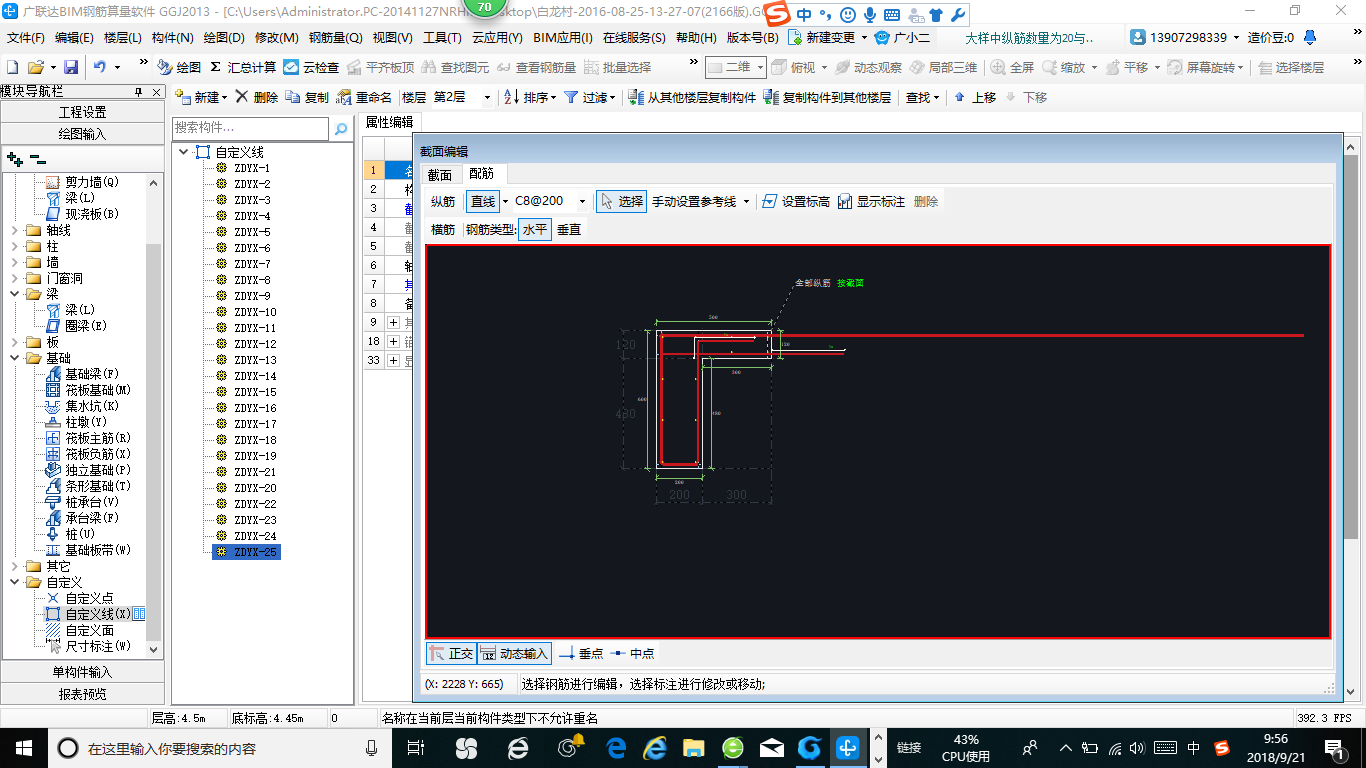Viewport: 1366px width, 768px height.
Task: Expand the 轴线 folder in navigator
Action: point(15,230)
